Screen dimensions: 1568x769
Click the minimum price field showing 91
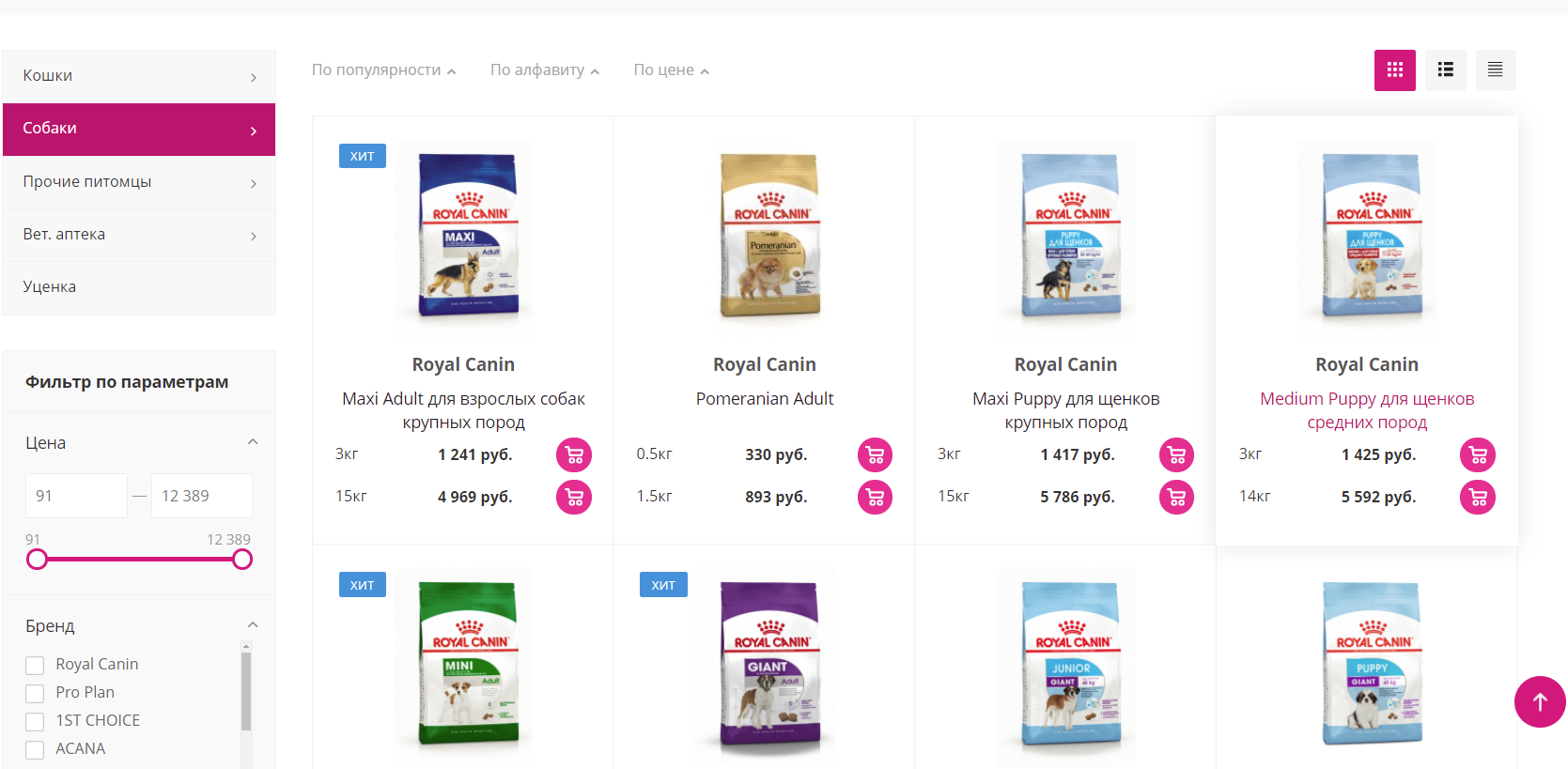coord(76,496)
